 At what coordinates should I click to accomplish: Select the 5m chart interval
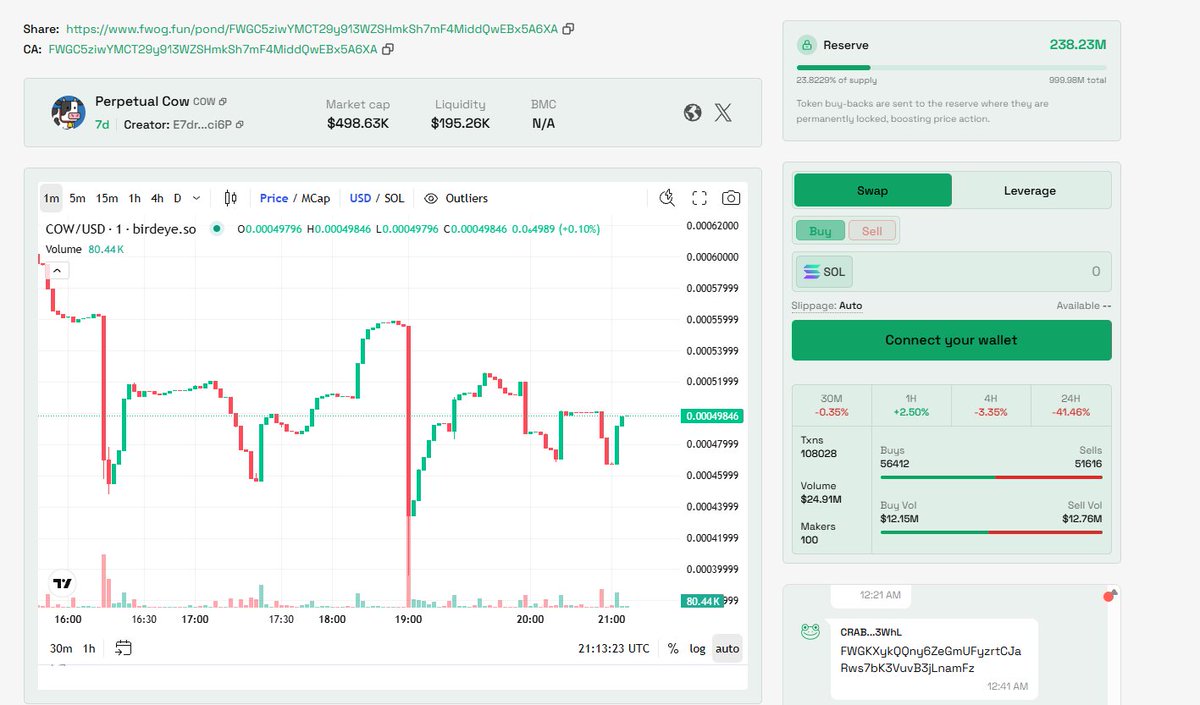pyautogui.click(x=77, y=198)
